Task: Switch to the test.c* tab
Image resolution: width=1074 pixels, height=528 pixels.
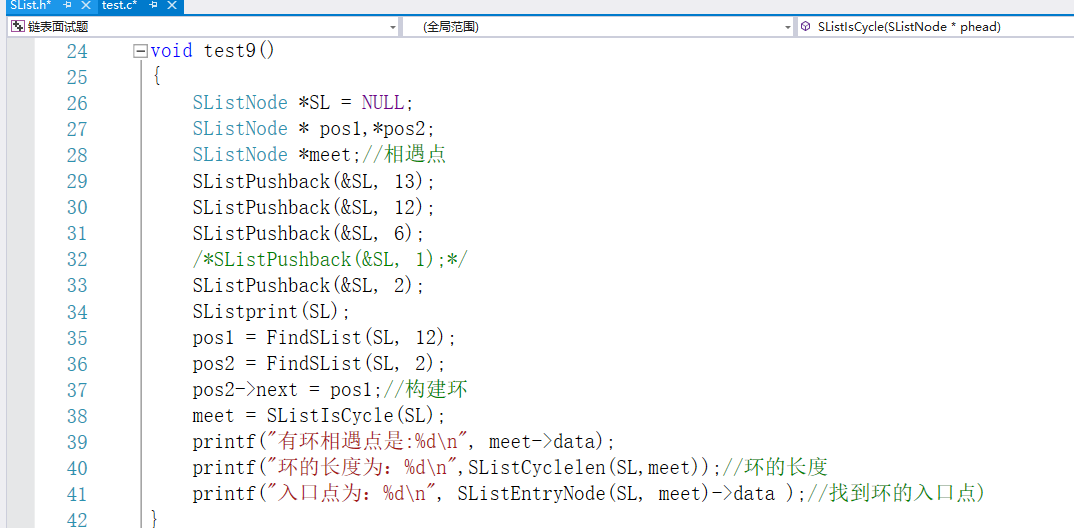Action: coord(119,5)
